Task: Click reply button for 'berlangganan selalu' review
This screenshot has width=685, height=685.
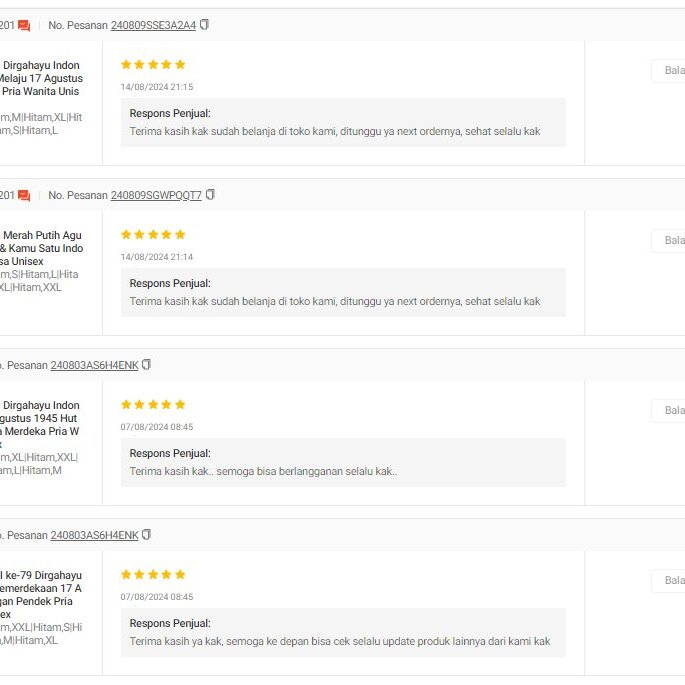Action: [x=670, y=411]
